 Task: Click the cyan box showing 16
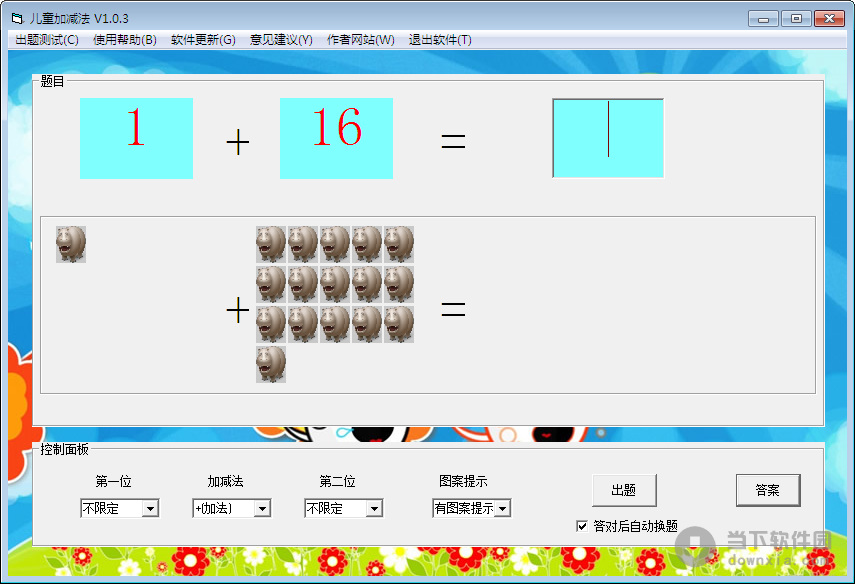click(336, 138)
